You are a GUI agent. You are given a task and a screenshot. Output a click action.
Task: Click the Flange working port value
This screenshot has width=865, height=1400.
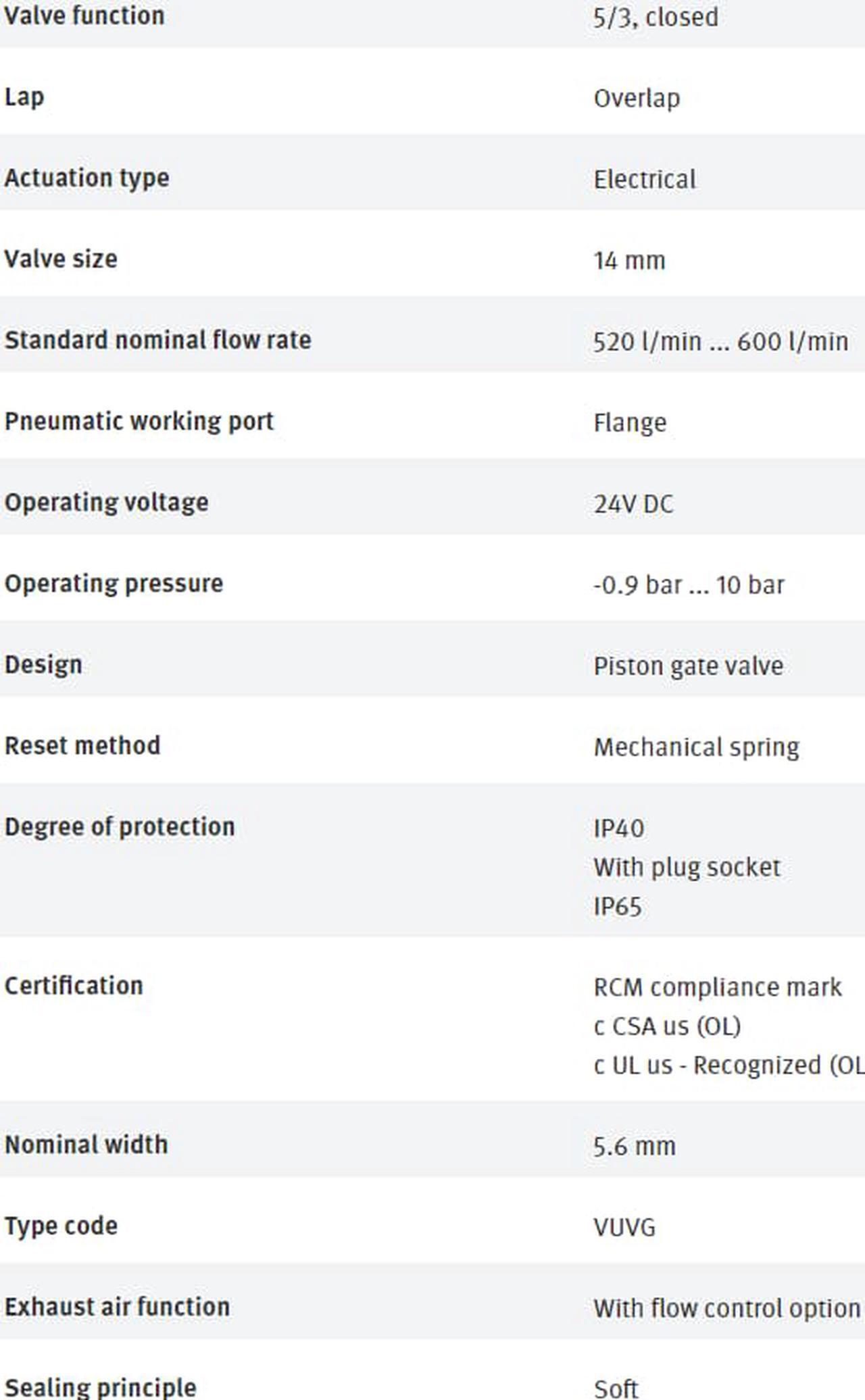point(630,423)
